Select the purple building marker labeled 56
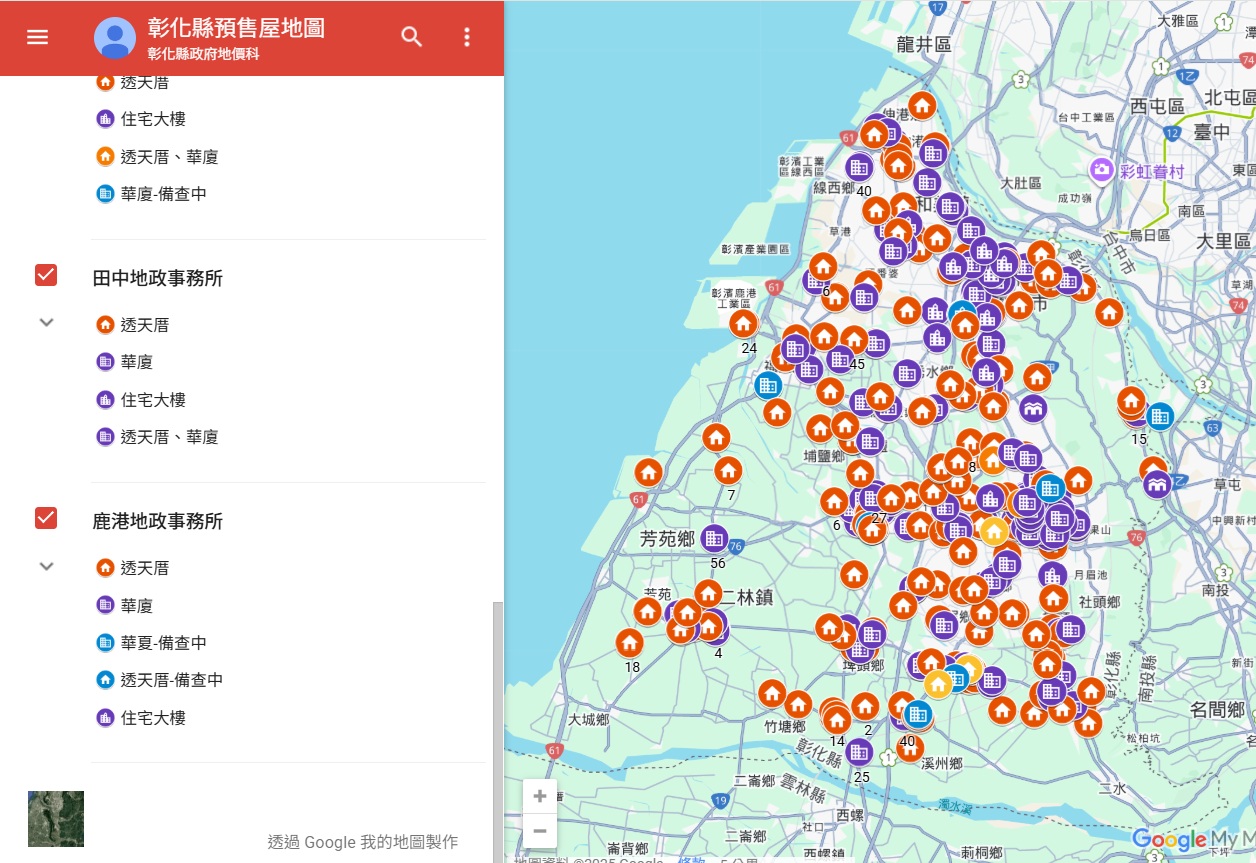The width and height of the screenshot is (1256, 863). click(x=714, y=539)
